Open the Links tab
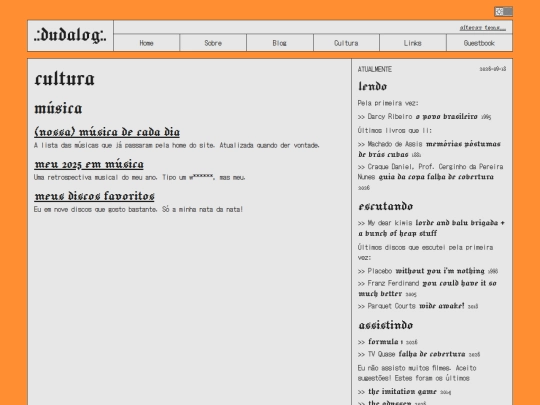This screenshot has height=405, width=540. (x=413, y=43)
